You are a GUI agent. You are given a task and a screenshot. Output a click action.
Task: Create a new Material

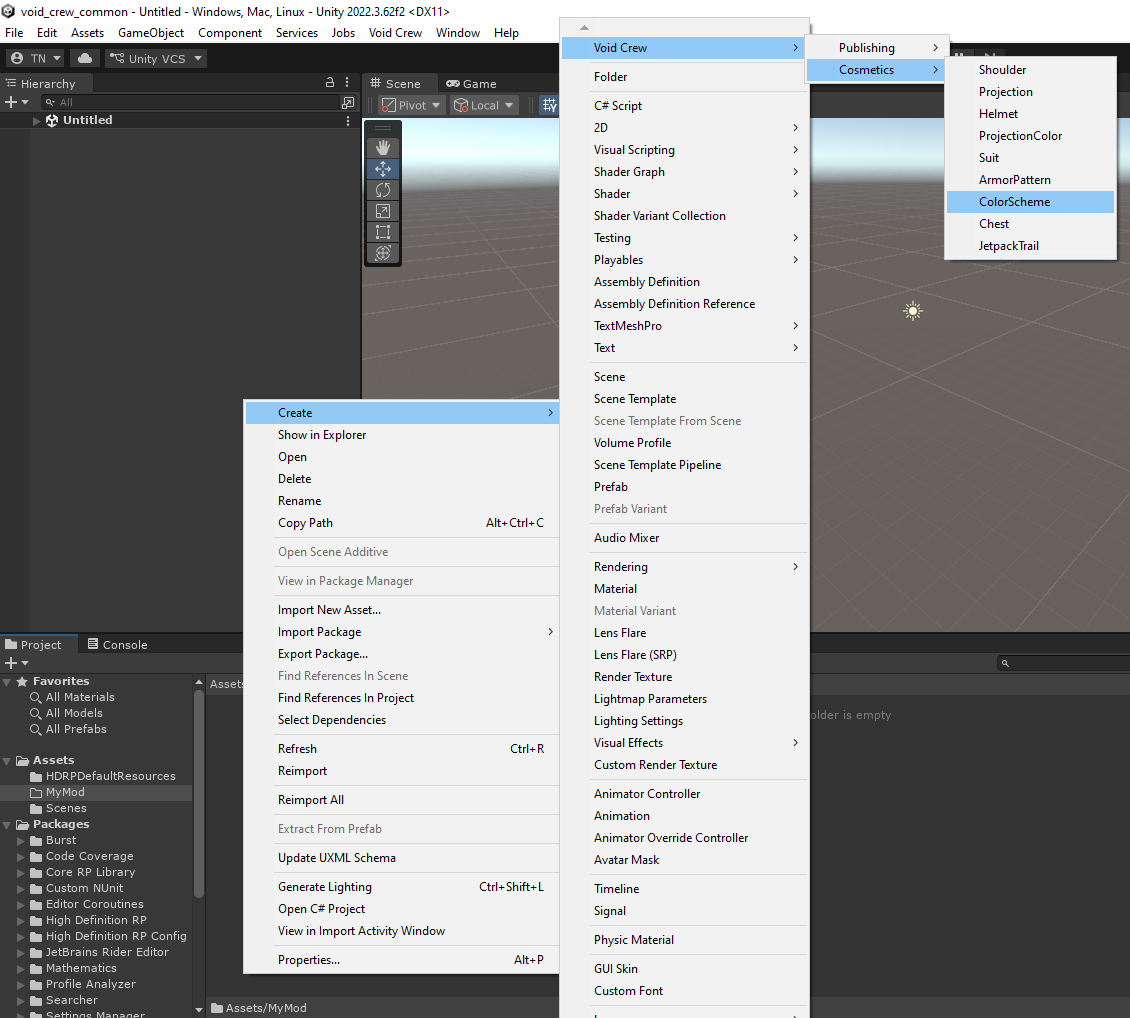(x=684, y=589)
